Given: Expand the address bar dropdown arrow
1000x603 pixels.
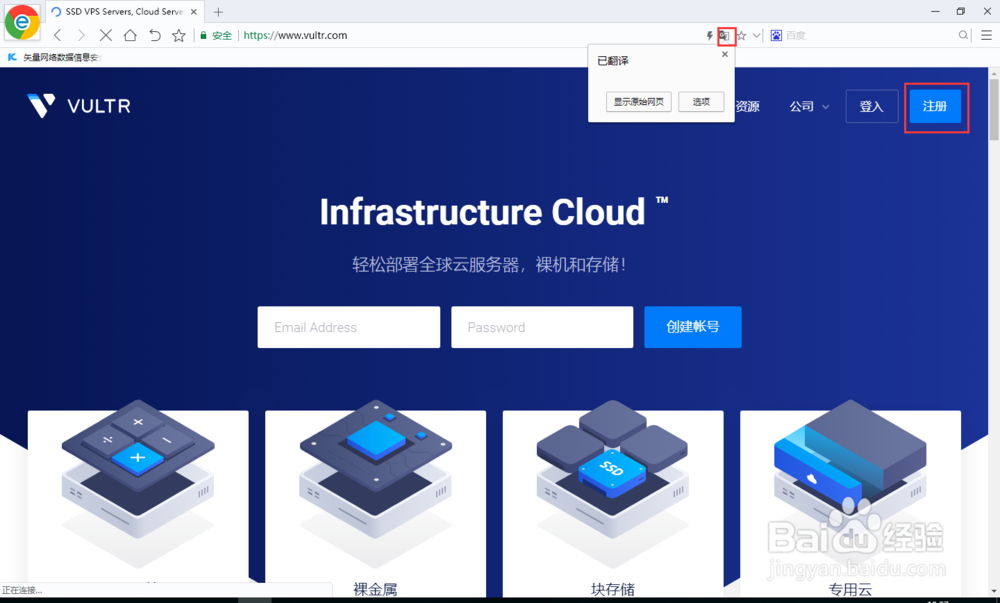Looking at the screenshot, I should [x=756, y=36].
